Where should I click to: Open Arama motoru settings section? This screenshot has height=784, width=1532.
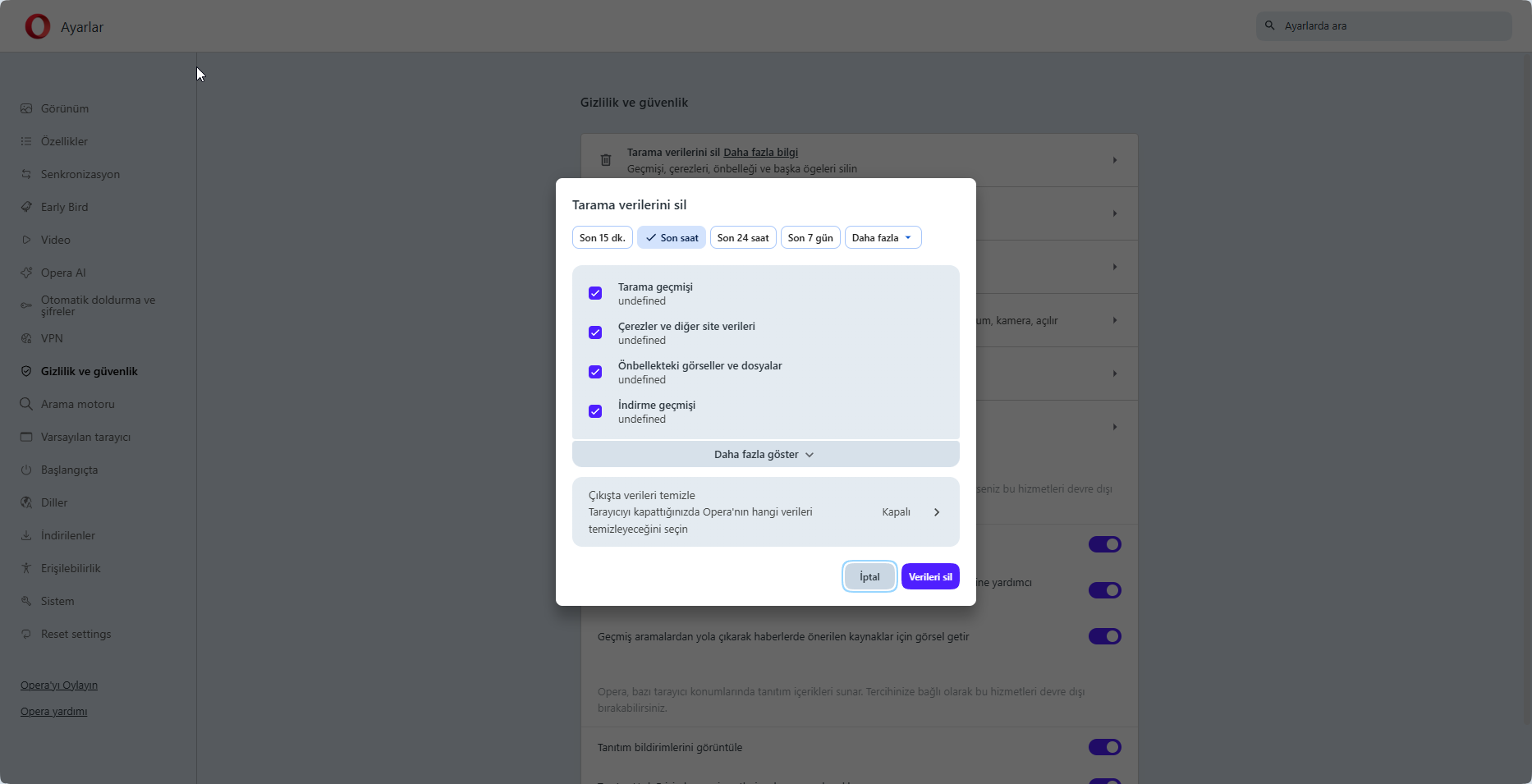pyautogui.click(x=78, y=404)
